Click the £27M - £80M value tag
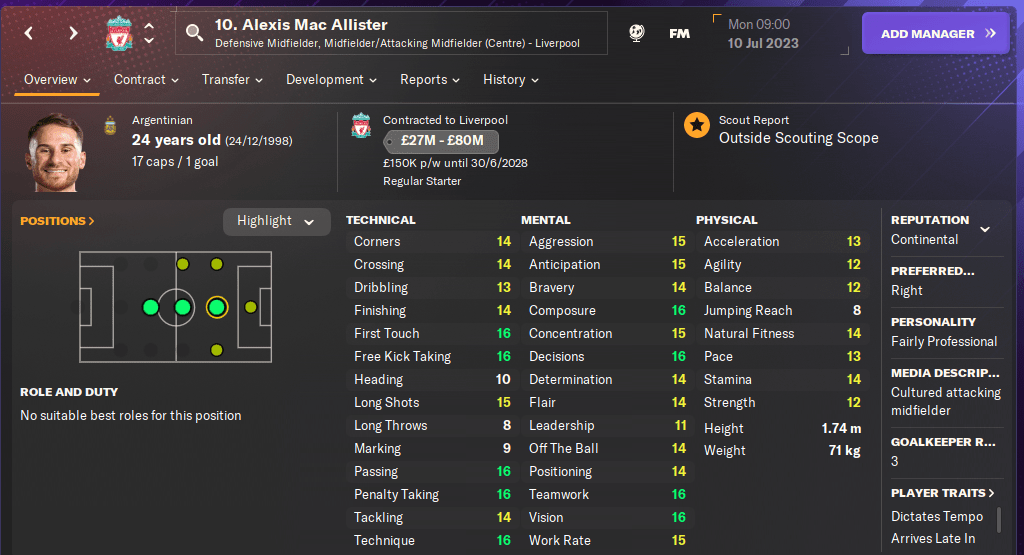 click(440, 141)
